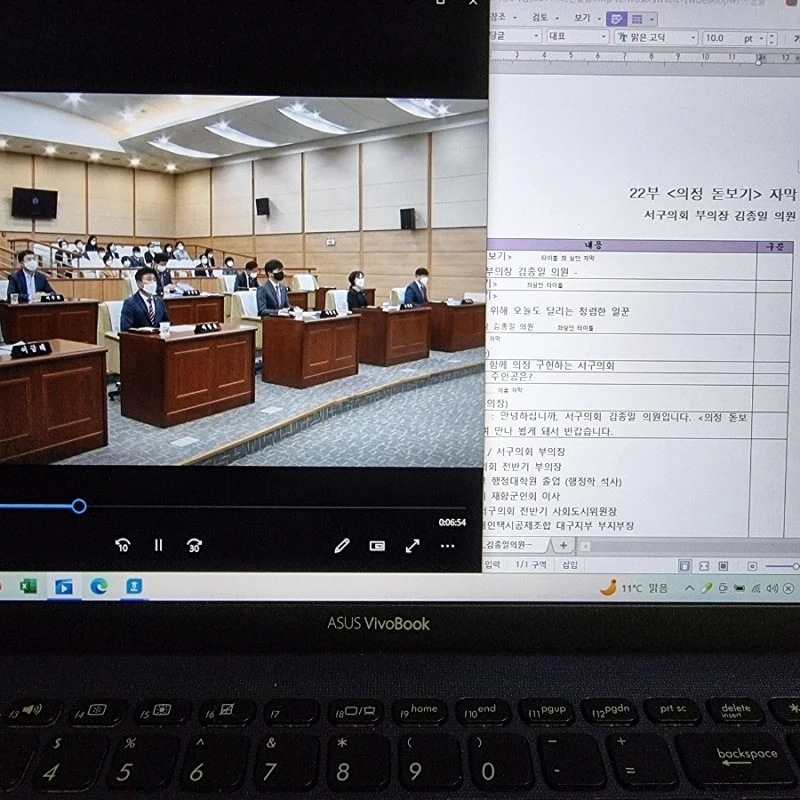Click the document title 22부 <의정 돋보기> 자막
This screenshot has height=800, width=800.
point(712,194)
